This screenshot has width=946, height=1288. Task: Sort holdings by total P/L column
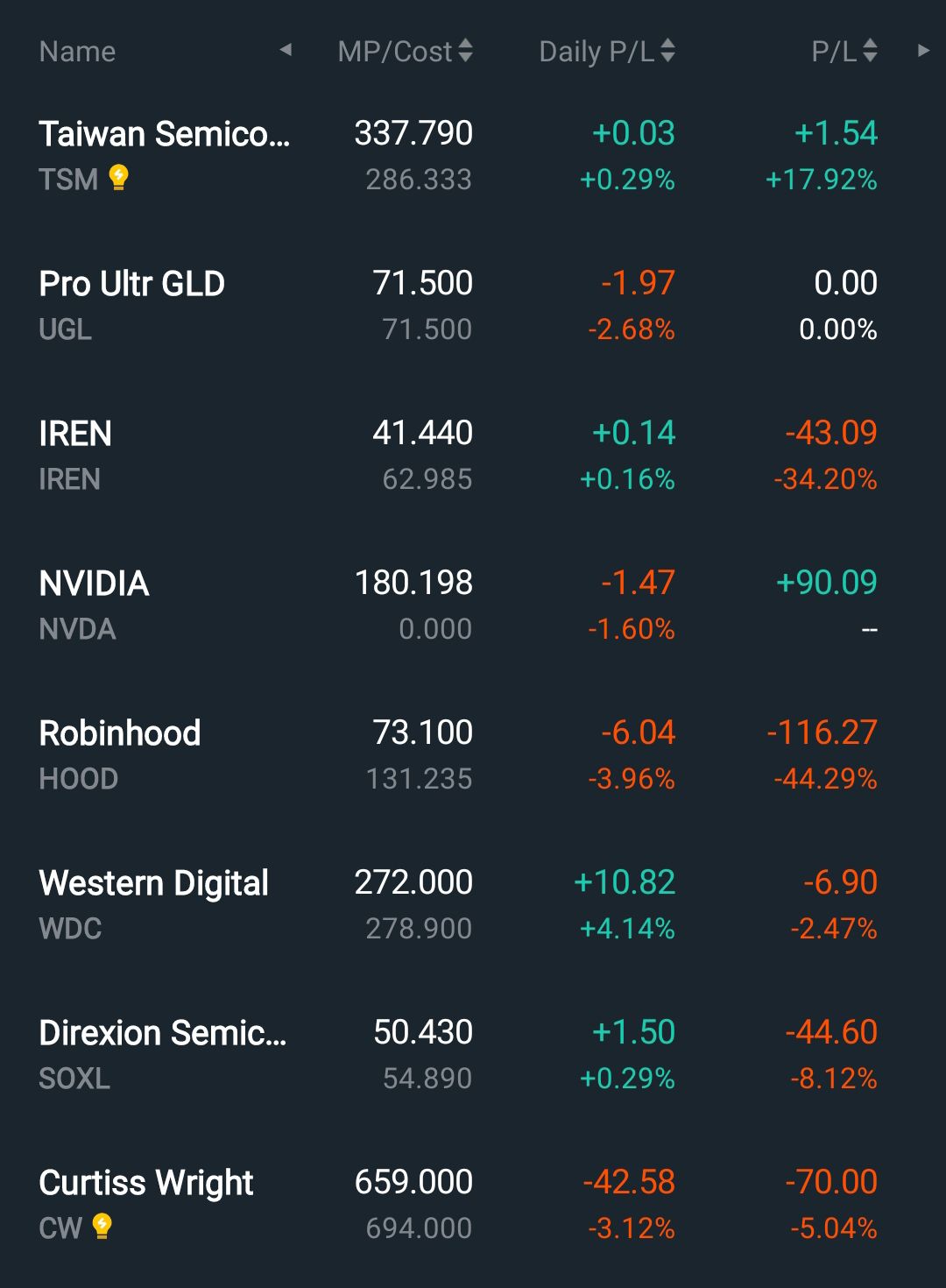coord(844,52)
